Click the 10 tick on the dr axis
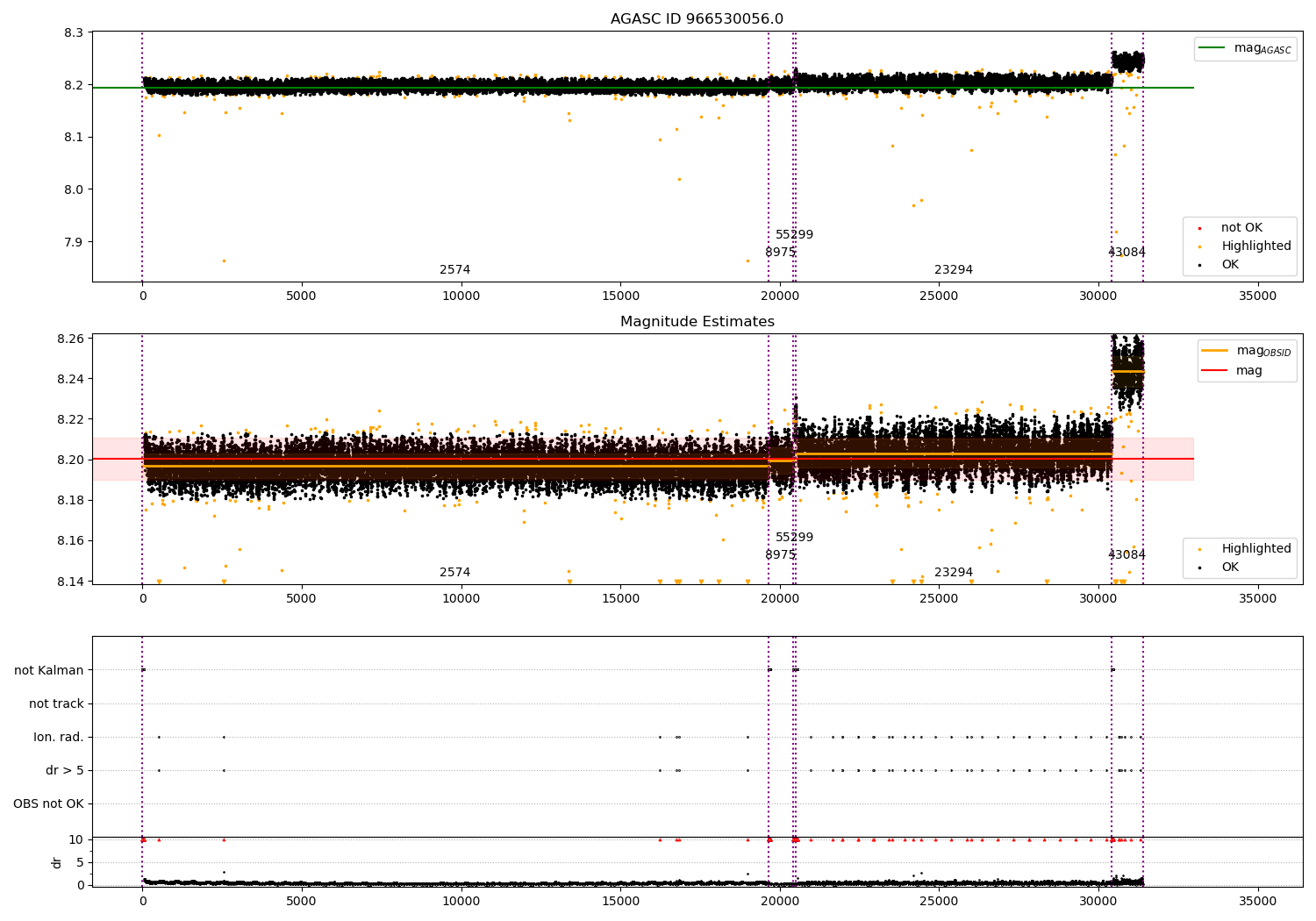 75,839
